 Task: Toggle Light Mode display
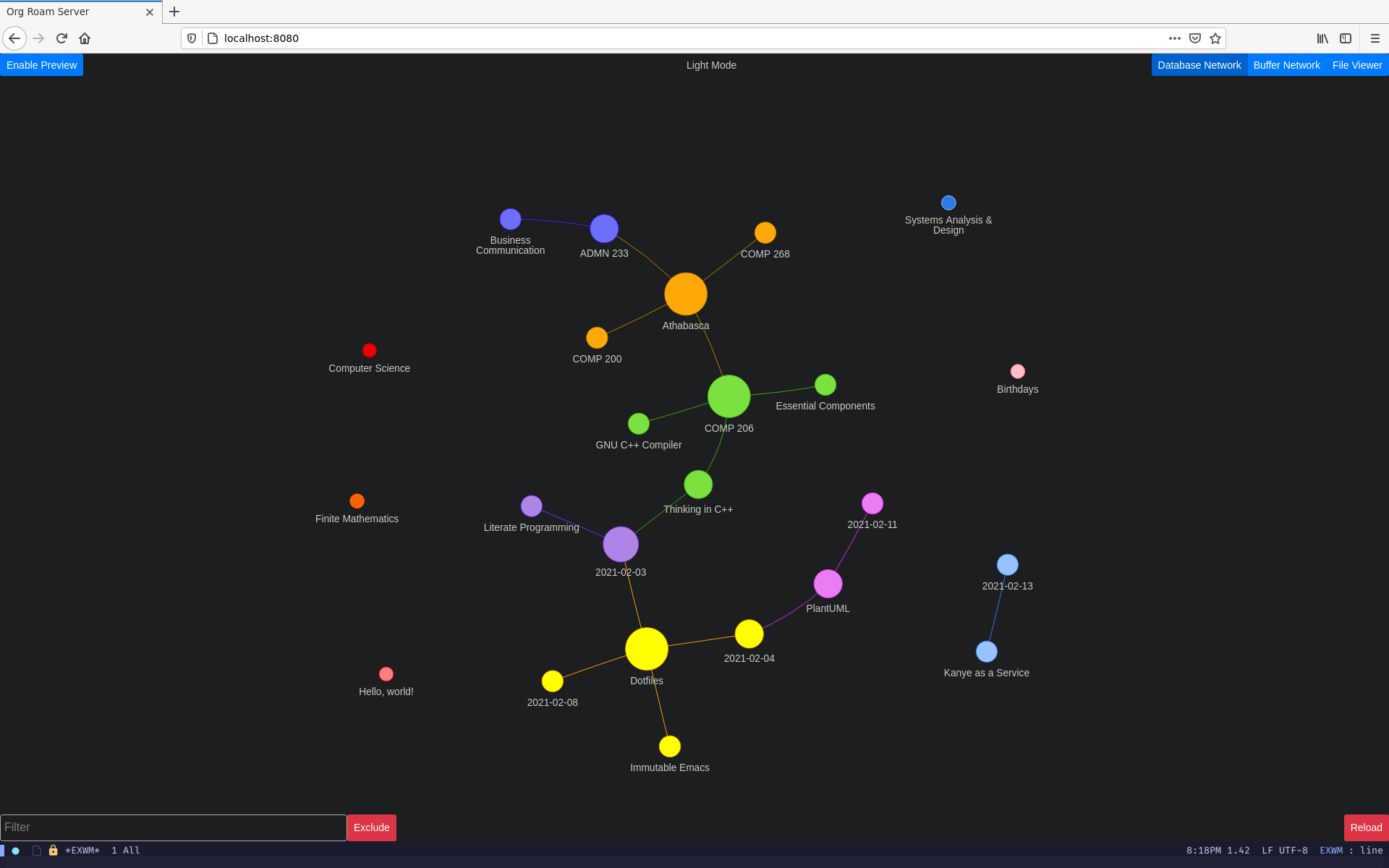point(710,65)
